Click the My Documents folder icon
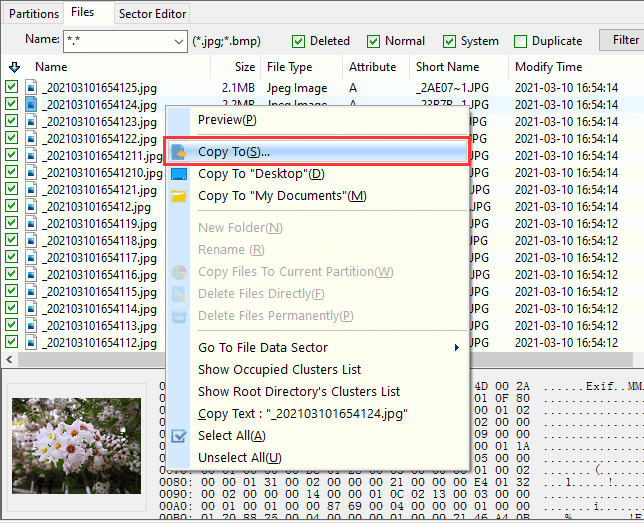The height and width of the screenshot is (523, 644). pyautogui.click(x=179, y=196)
